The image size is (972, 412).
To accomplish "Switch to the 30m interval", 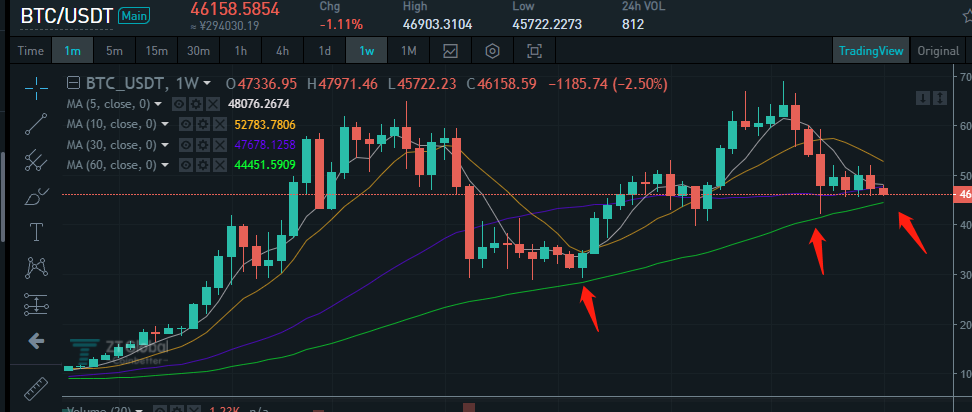I will [198, 51].
